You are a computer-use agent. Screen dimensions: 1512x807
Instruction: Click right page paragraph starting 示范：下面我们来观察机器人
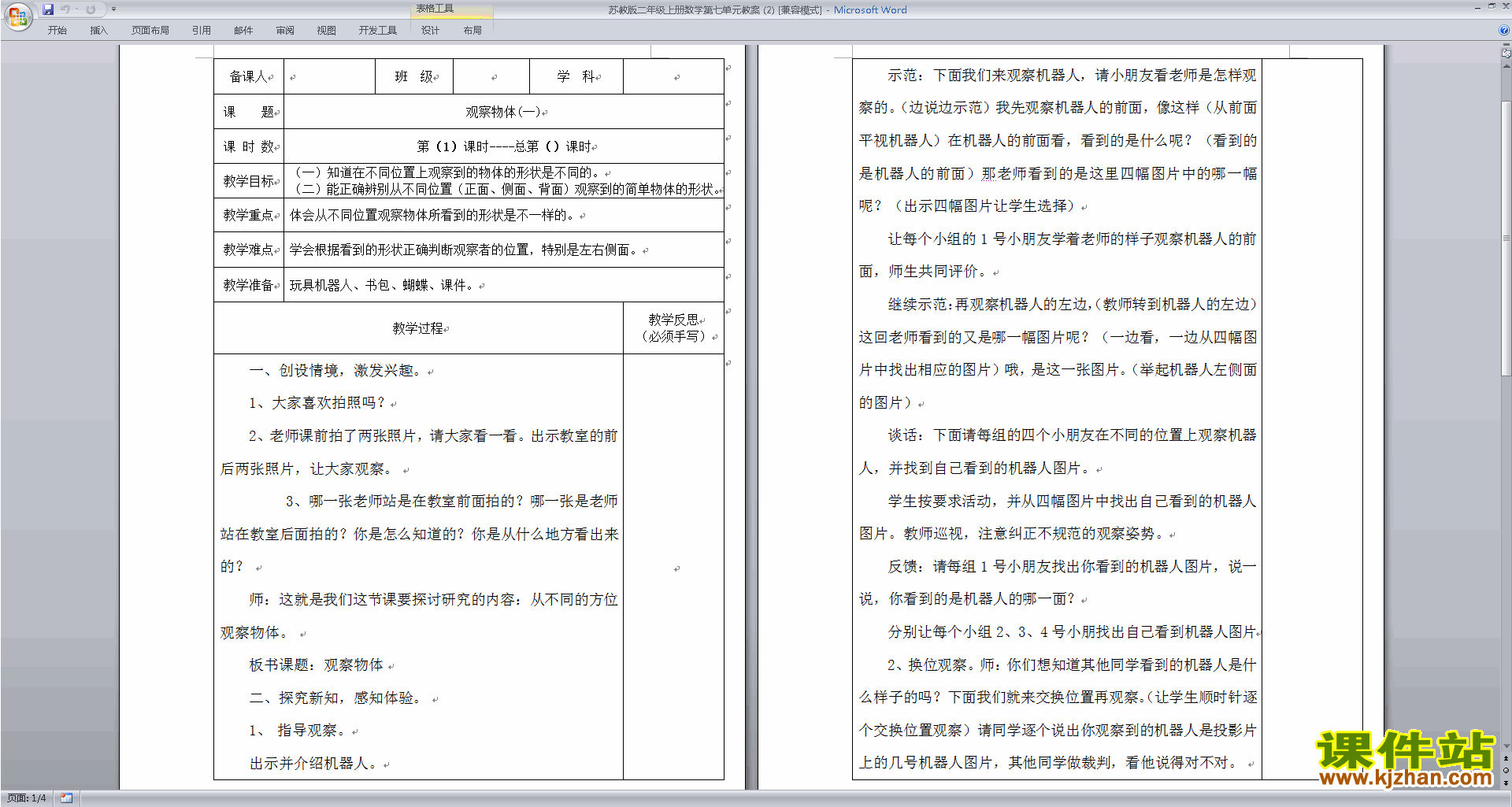1058,140
